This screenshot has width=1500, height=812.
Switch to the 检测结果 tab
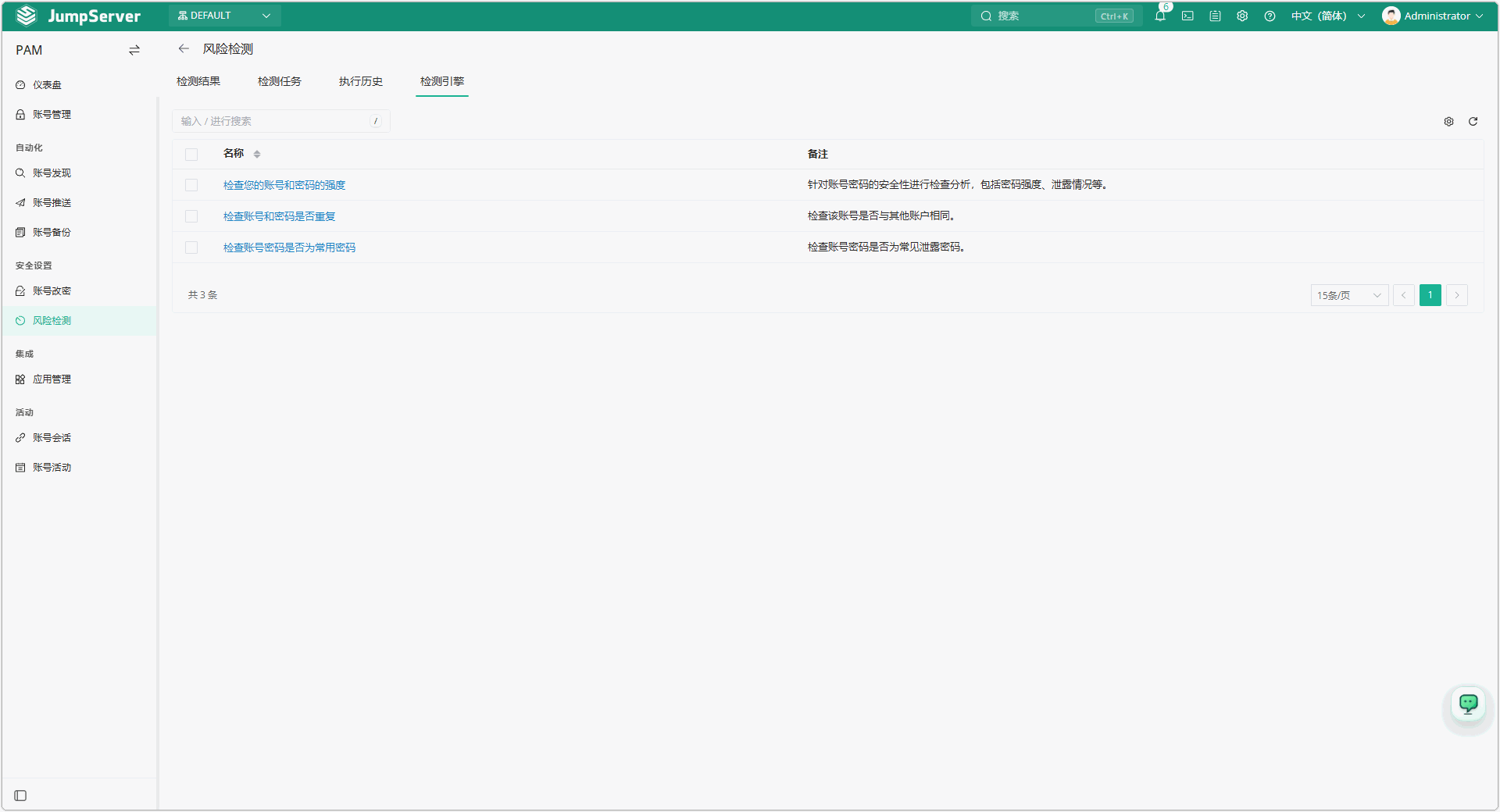tap(198, 81)
